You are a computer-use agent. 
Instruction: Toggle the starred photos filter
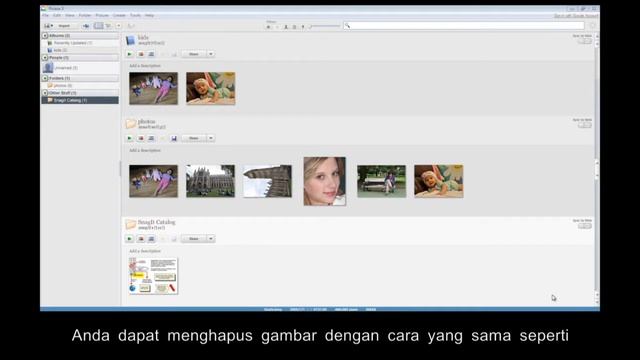[x=269, y=27]
